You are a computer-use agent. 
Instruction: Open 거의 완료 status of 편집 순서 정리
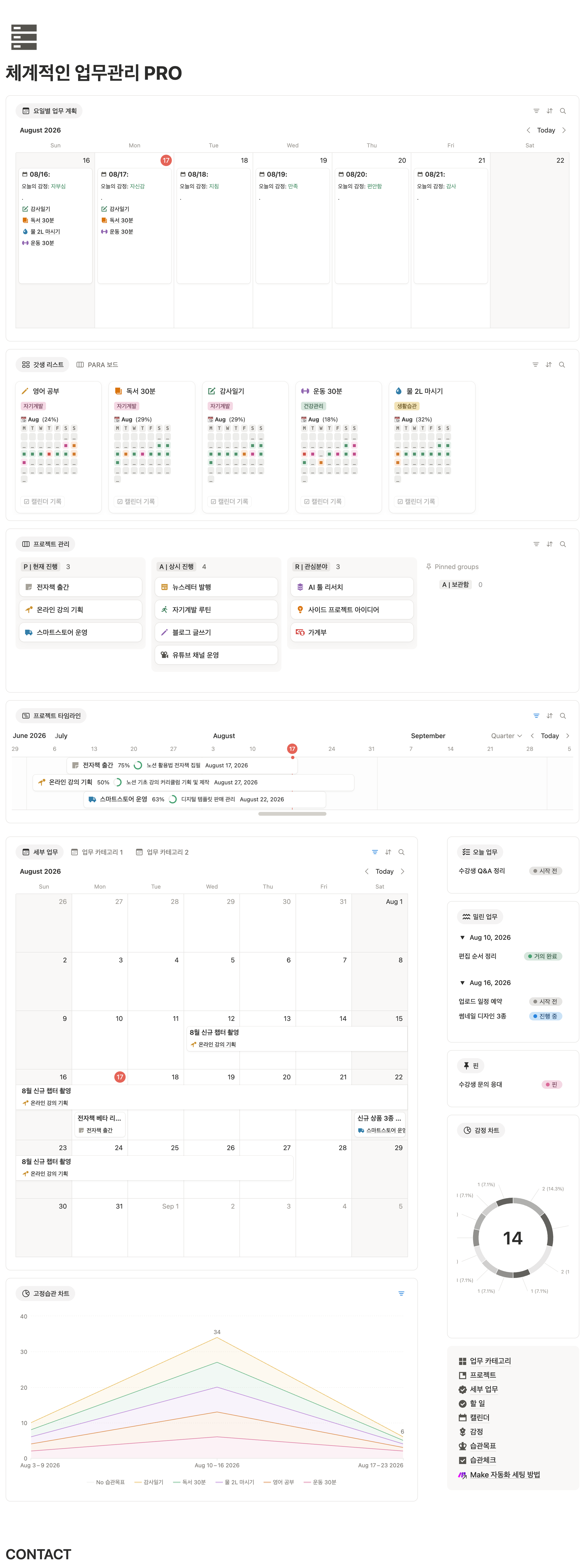(543, 956)
